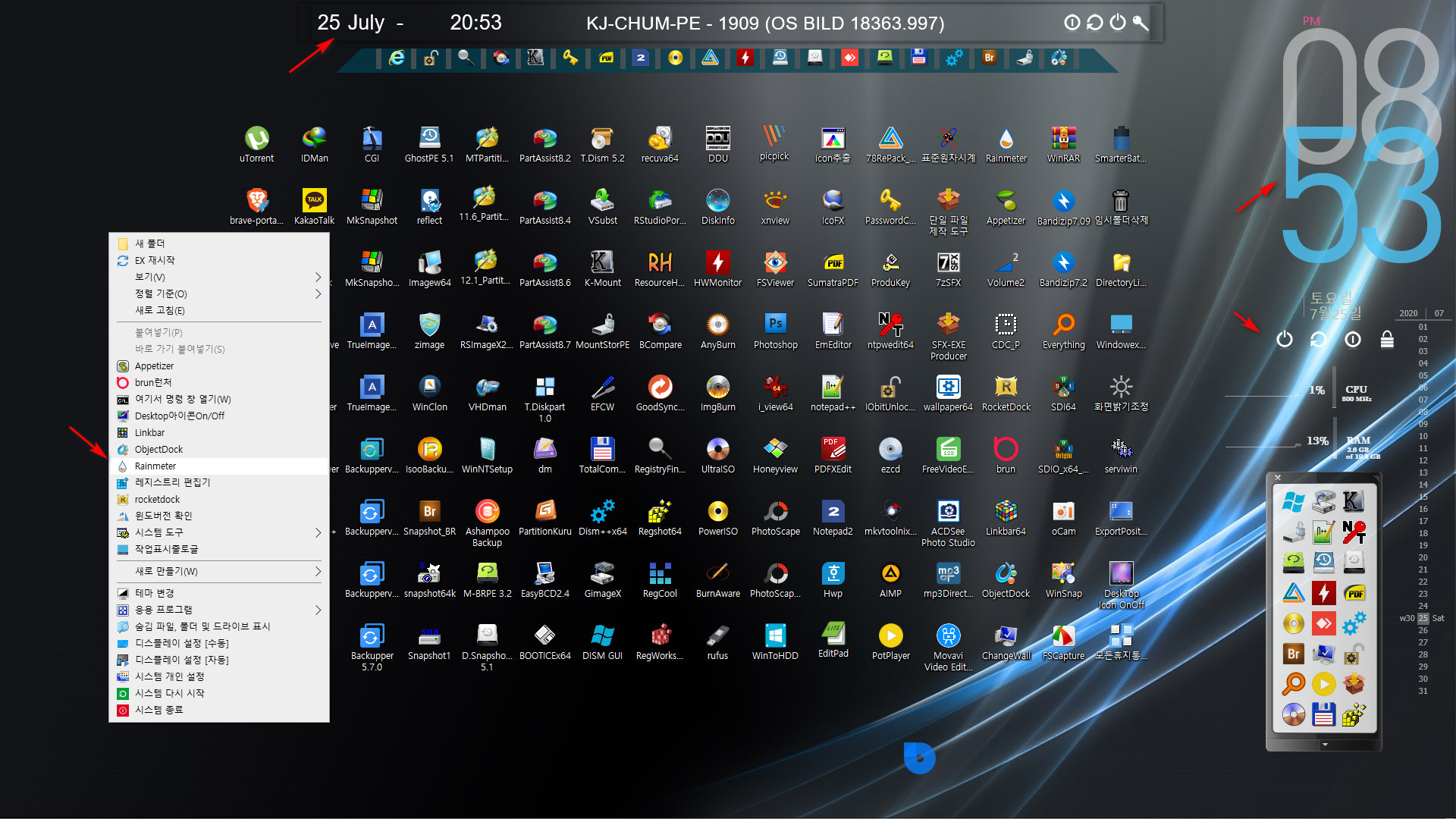Select the FSCapture desktop icon
This screenshot has height=819, width=1456.
1063,642
